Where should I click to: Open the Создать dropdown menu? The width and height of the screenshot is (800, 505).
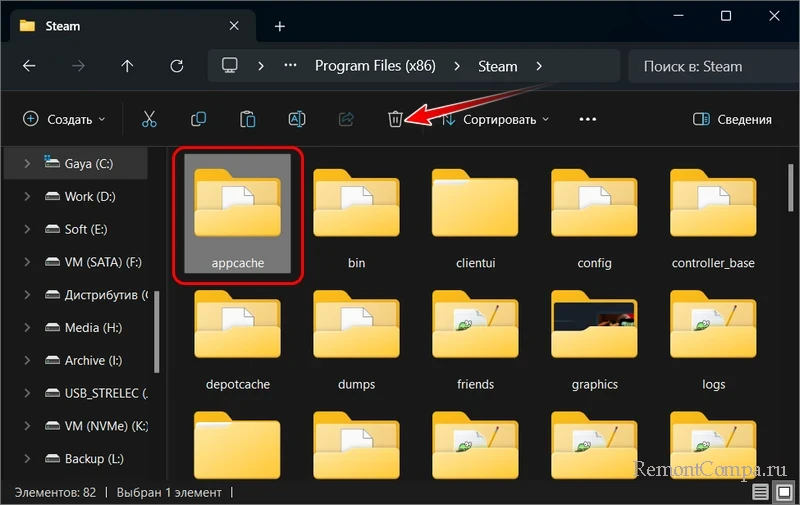coord(64,119)
